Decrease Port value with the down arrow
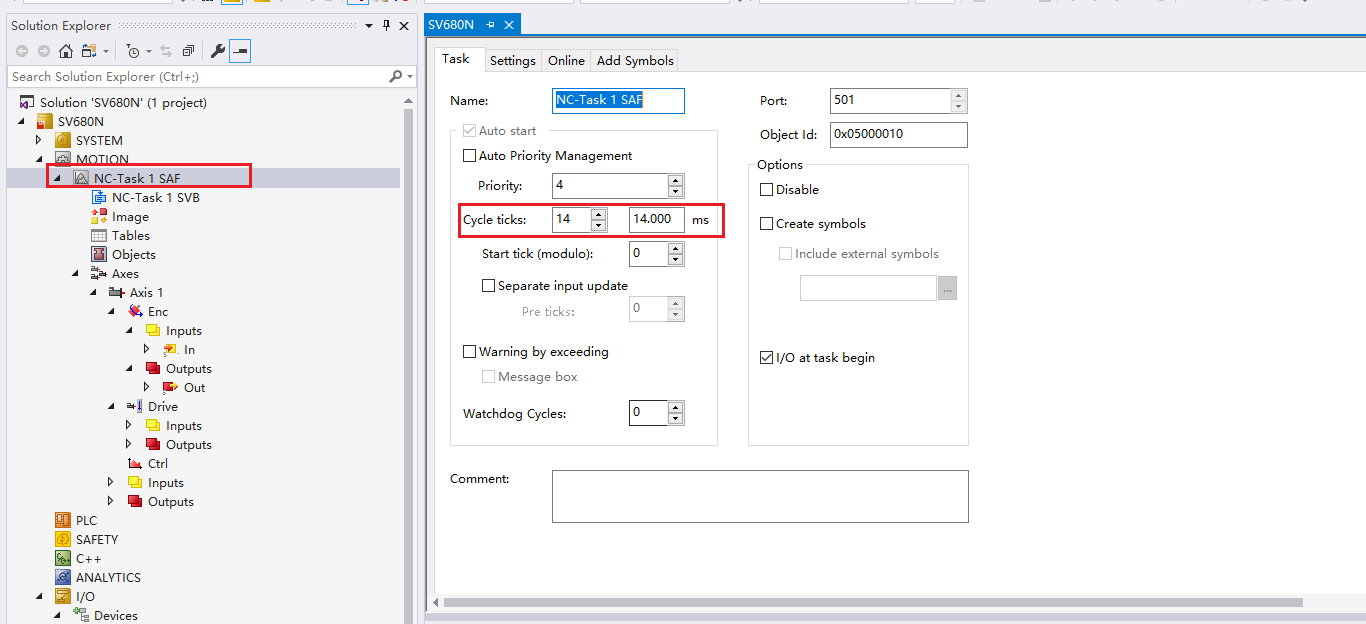Viewport: 1366px width, 624px height. (959, 107)
